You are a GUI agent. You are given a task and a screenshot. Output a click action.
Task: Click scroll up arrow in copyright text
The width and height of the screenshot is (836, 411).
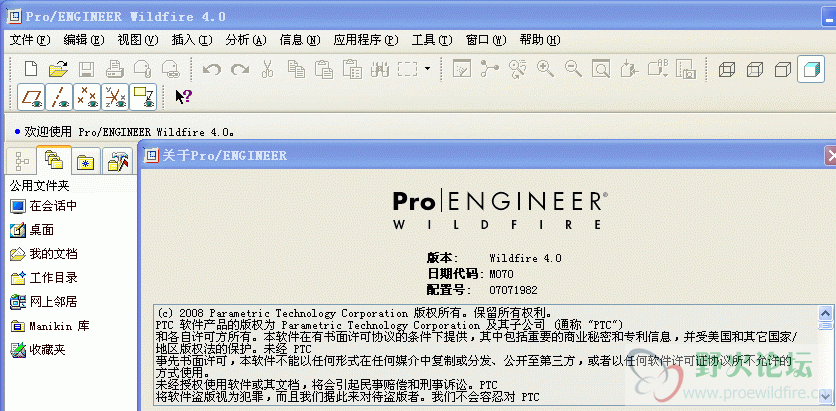825,313
